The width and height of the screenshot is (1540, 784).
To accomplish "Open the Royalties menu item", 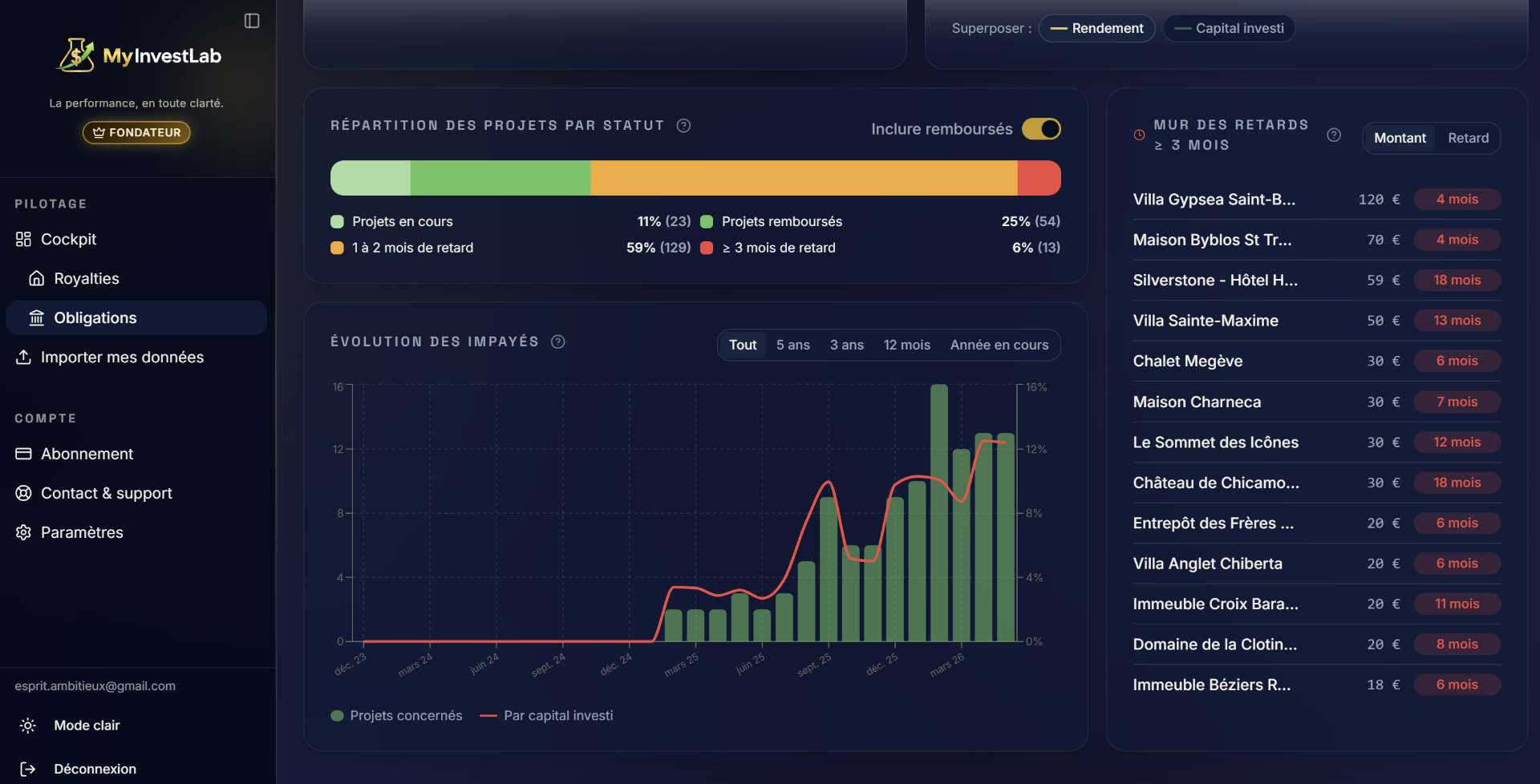I will pos(136,278).
